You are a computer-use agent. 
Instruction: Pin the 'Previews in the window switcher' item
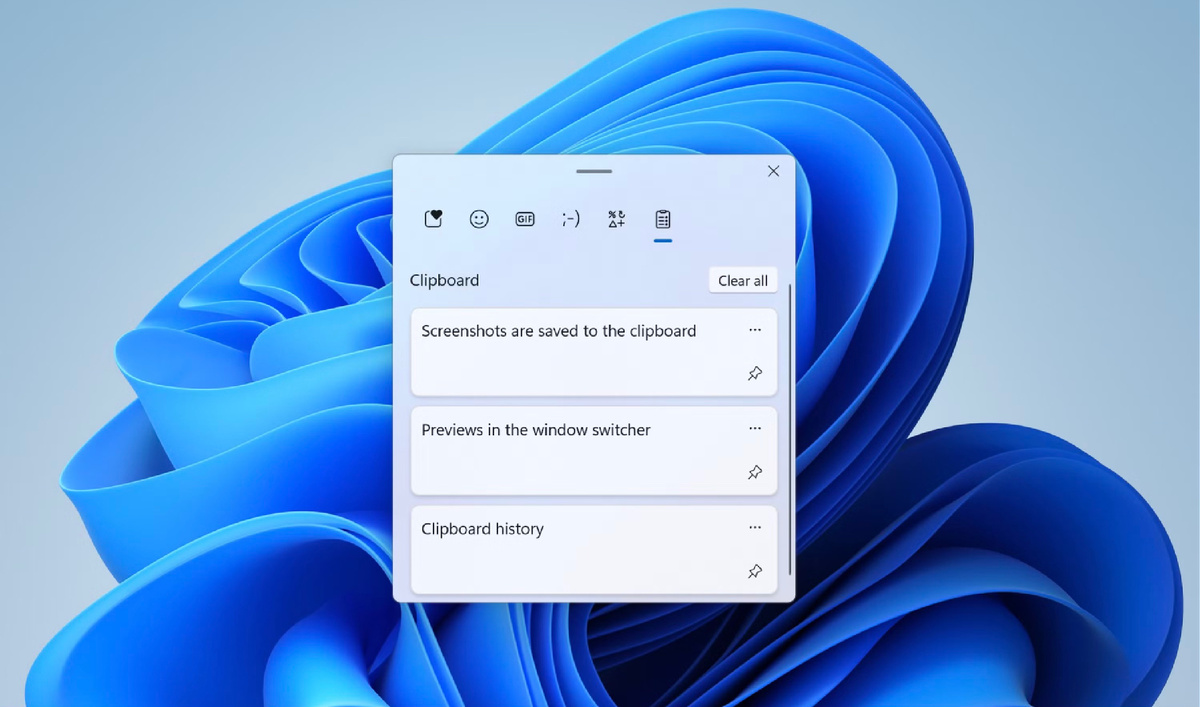pos(755,472)
